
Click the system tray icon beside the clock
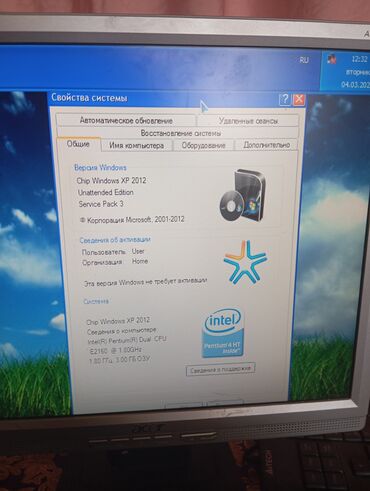tap(331, 59)
